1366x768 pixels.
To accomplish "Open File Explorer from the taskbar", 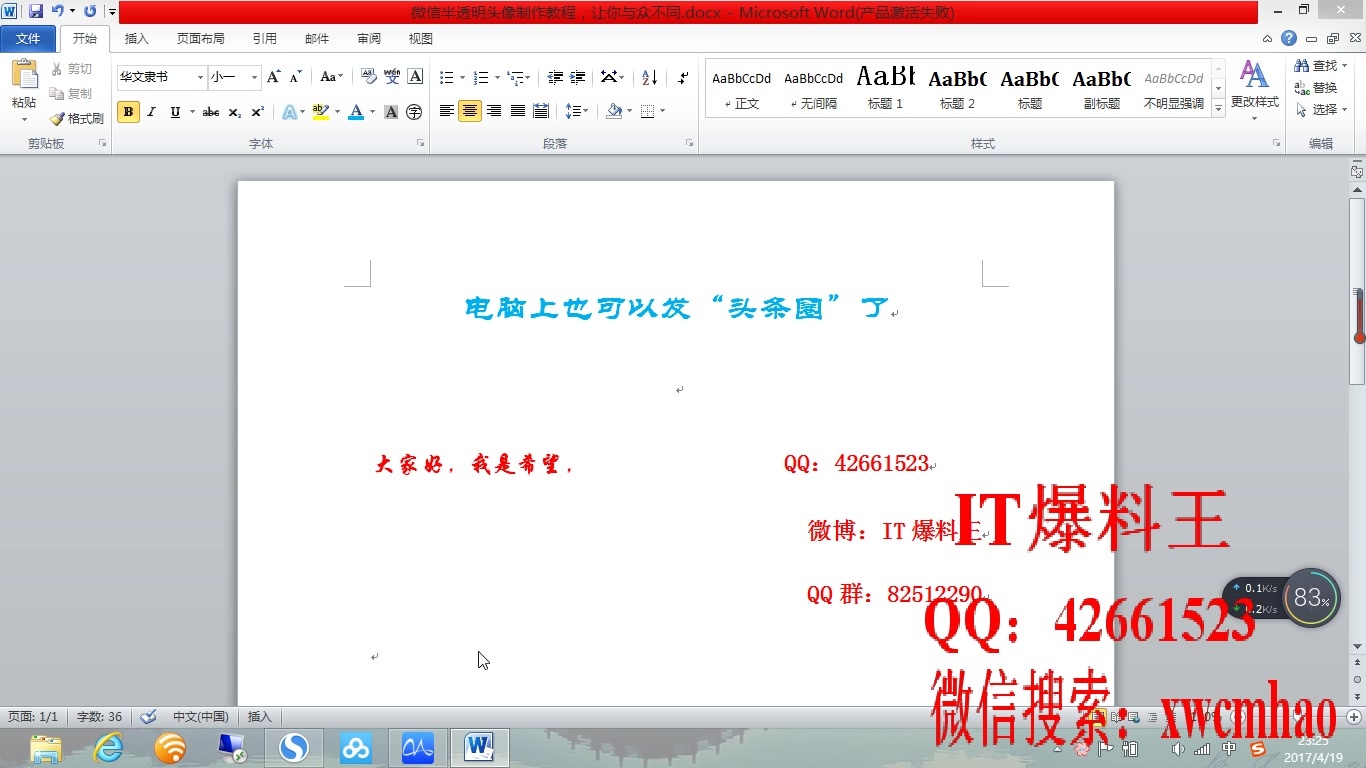I will tap(46, 747).
